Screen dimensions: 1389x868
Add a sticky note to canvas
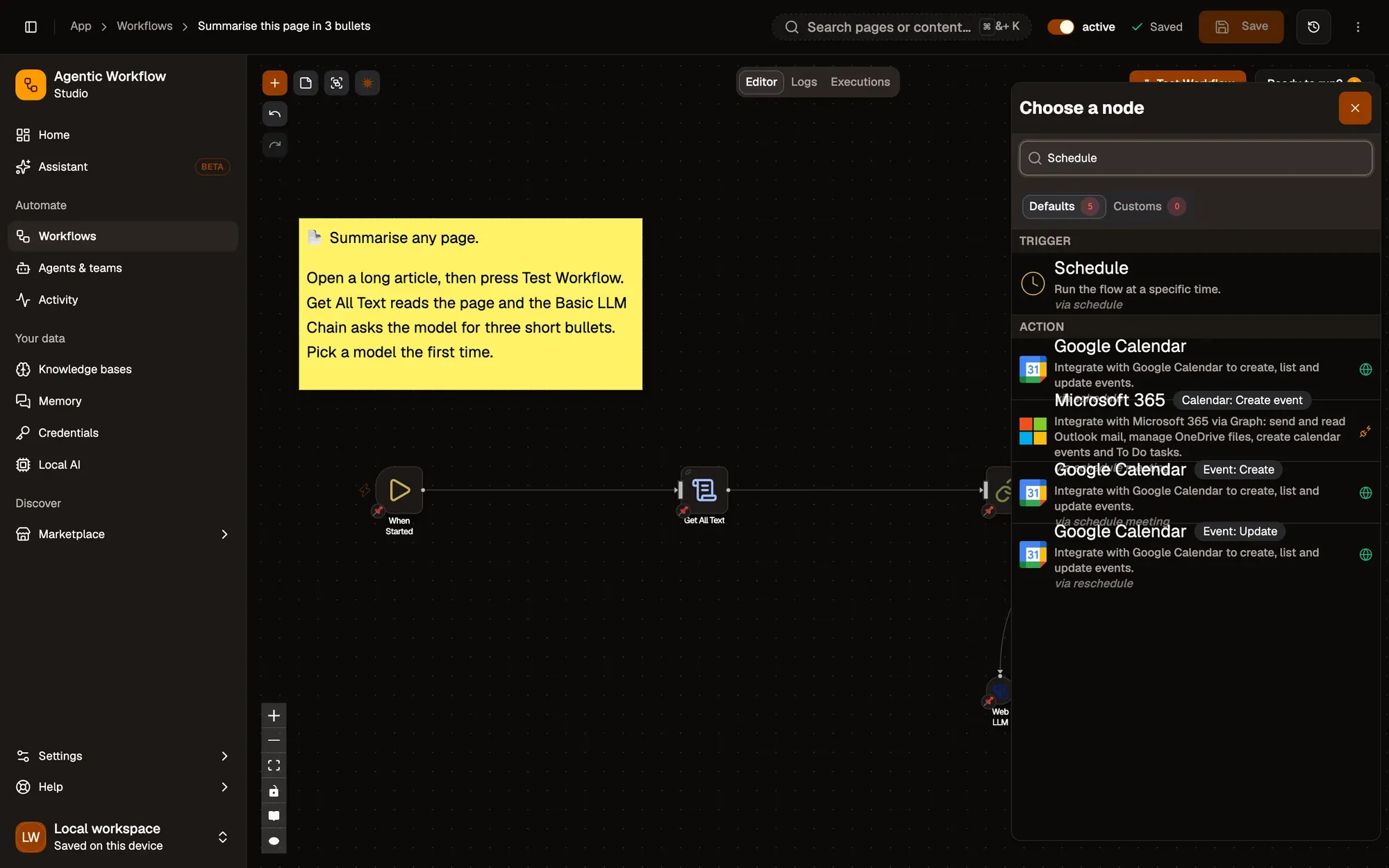tap(306, 83)
